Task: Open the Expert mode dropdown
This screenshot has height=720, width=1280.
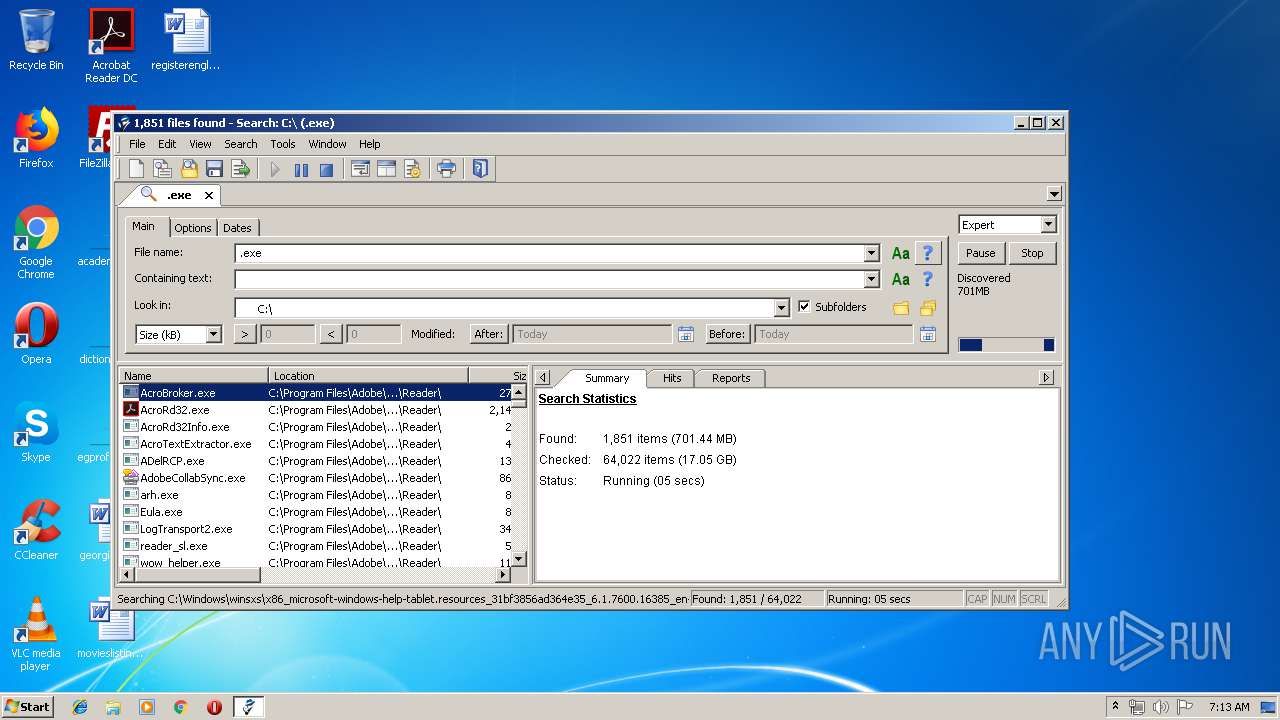Action: (x=1048, y=225)
